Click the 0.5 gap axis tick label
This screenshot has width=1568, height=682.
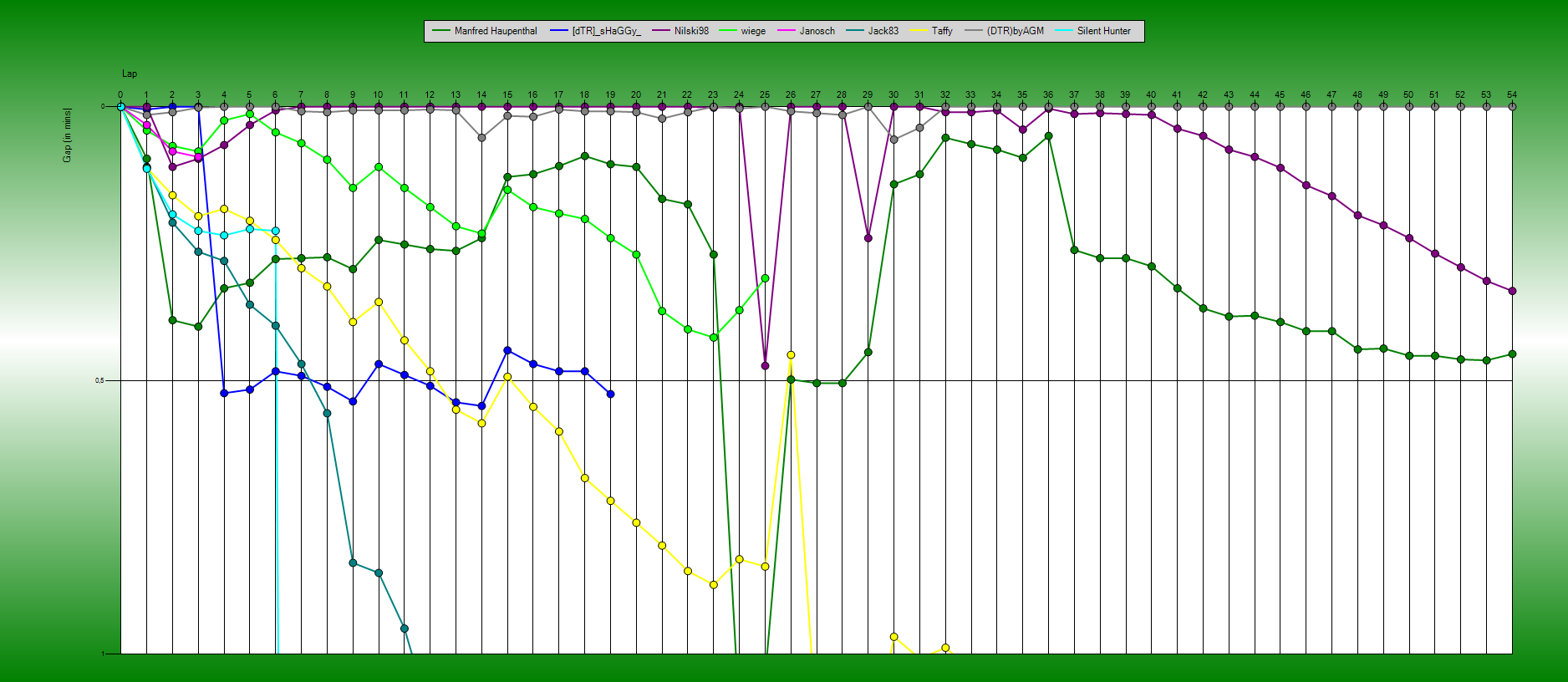(99, 381)
